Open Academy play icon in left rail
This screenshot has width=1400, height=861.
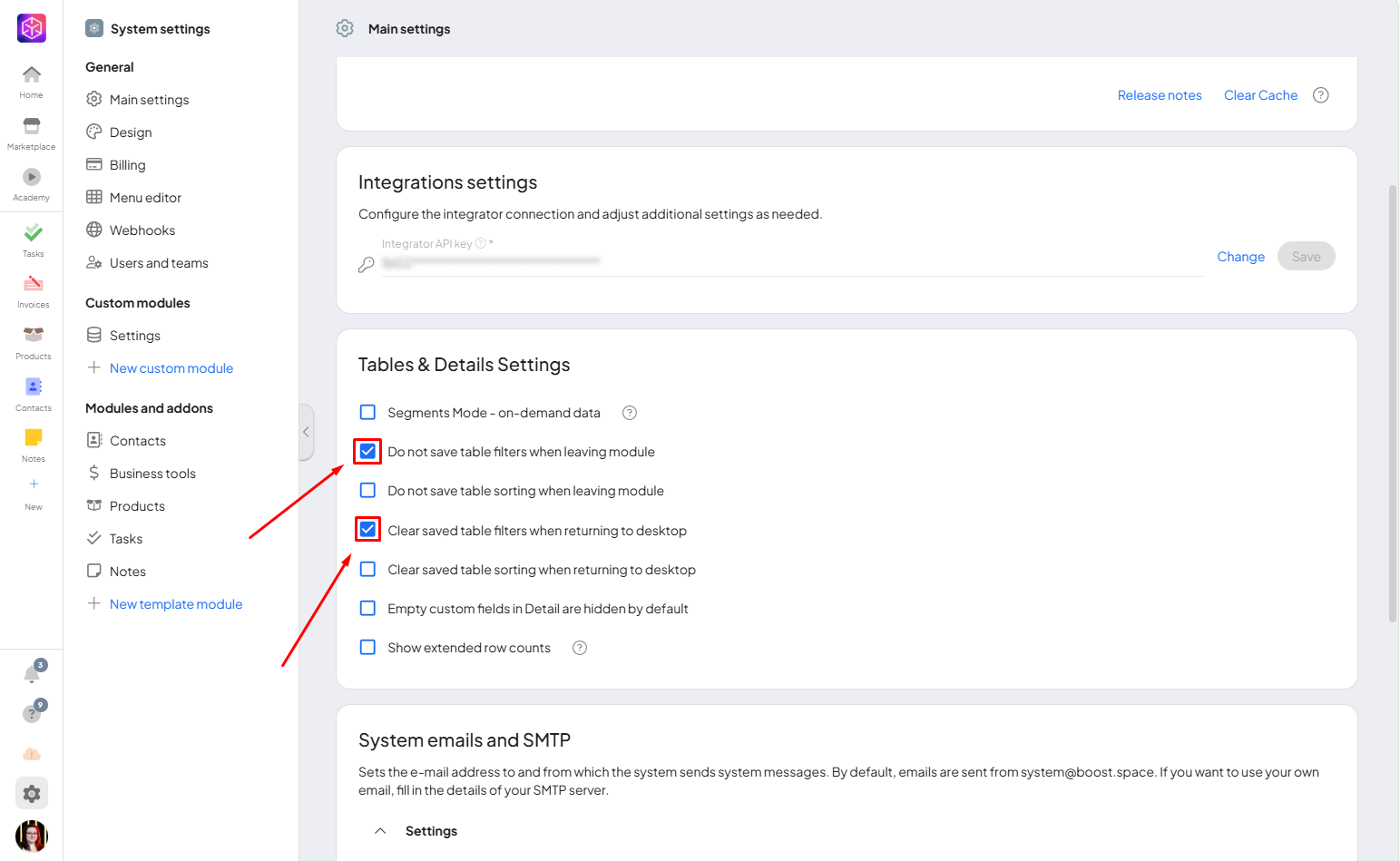pyautogui.click(x=32, y=178)
